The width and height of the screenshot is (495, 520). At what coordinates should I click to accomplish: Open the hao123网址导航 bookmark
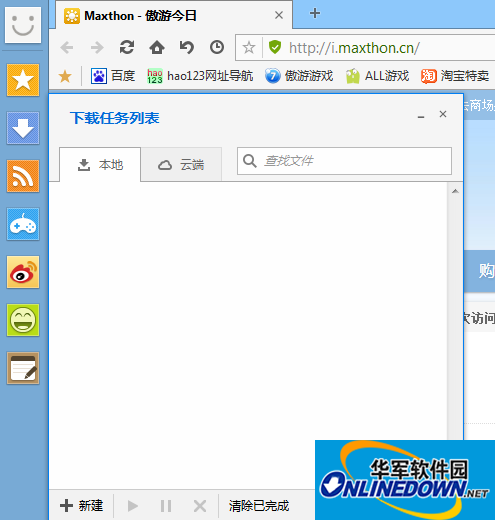click(200, 76)
